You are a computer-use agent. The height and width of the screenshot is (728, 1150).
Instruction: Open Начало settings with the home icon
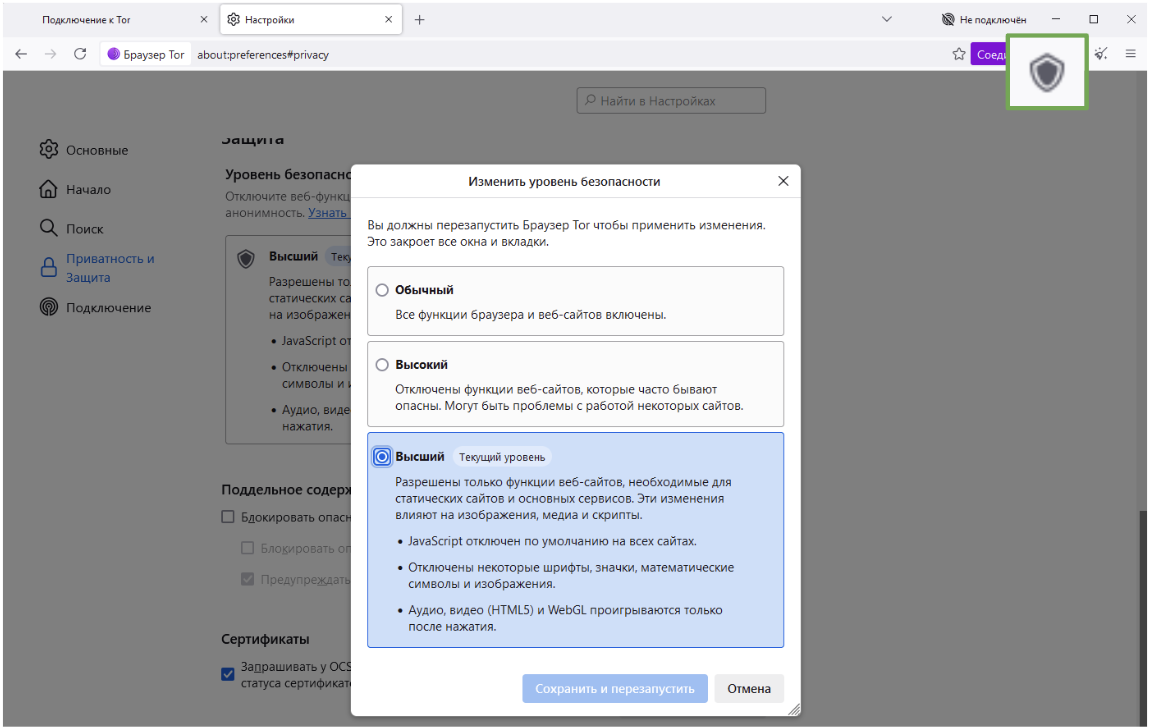point(49,189)
